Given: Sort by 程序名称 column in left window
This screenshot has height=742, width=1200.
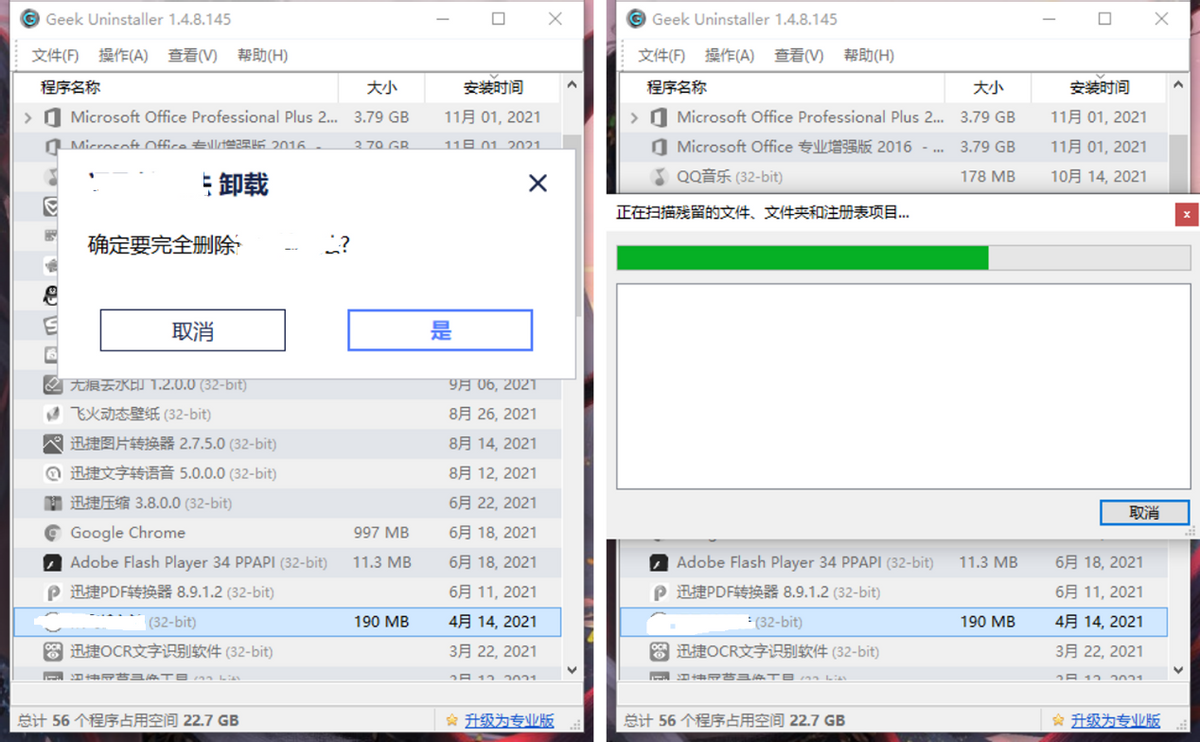Looking at the screenshot, I should (x=176, y=88).
